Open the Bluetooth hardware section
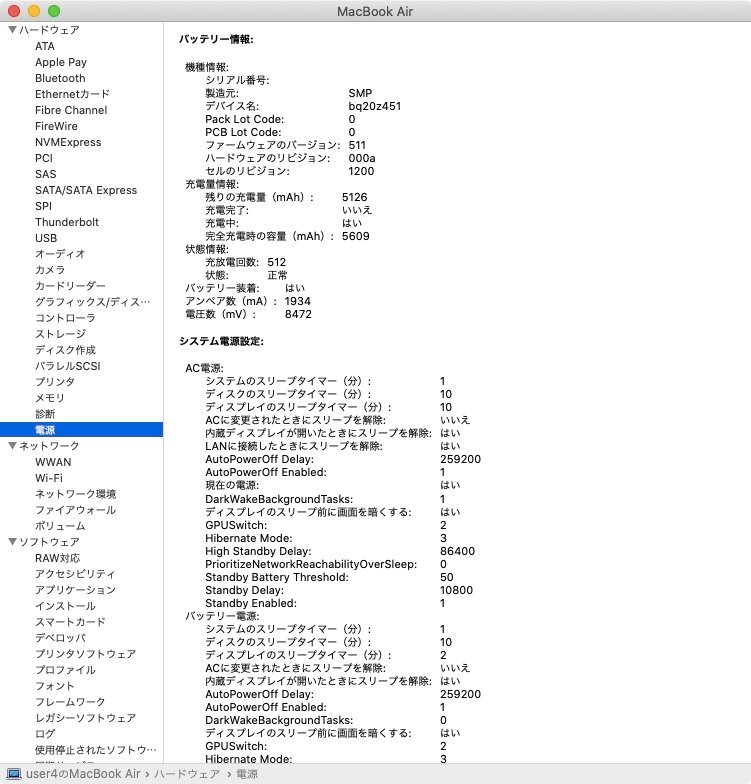 pos(60,78)
